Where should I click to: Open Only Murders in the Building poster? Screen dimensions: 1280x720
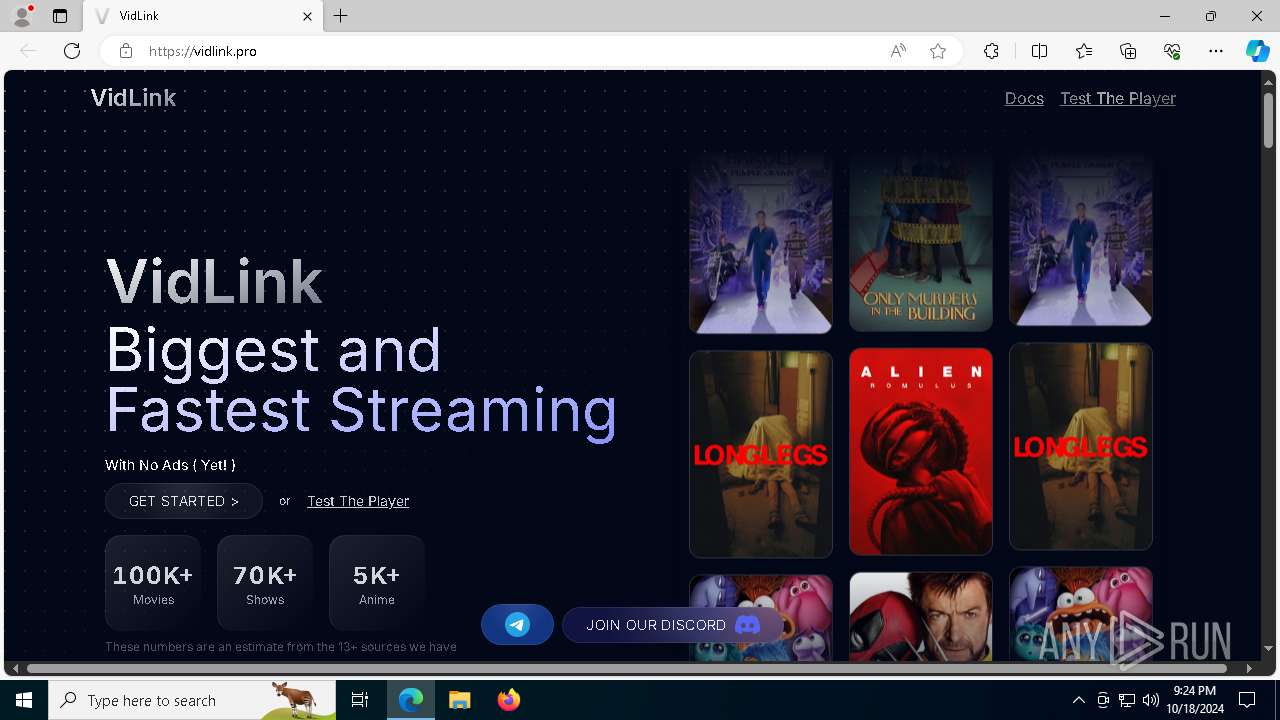[x=921, y=242]
